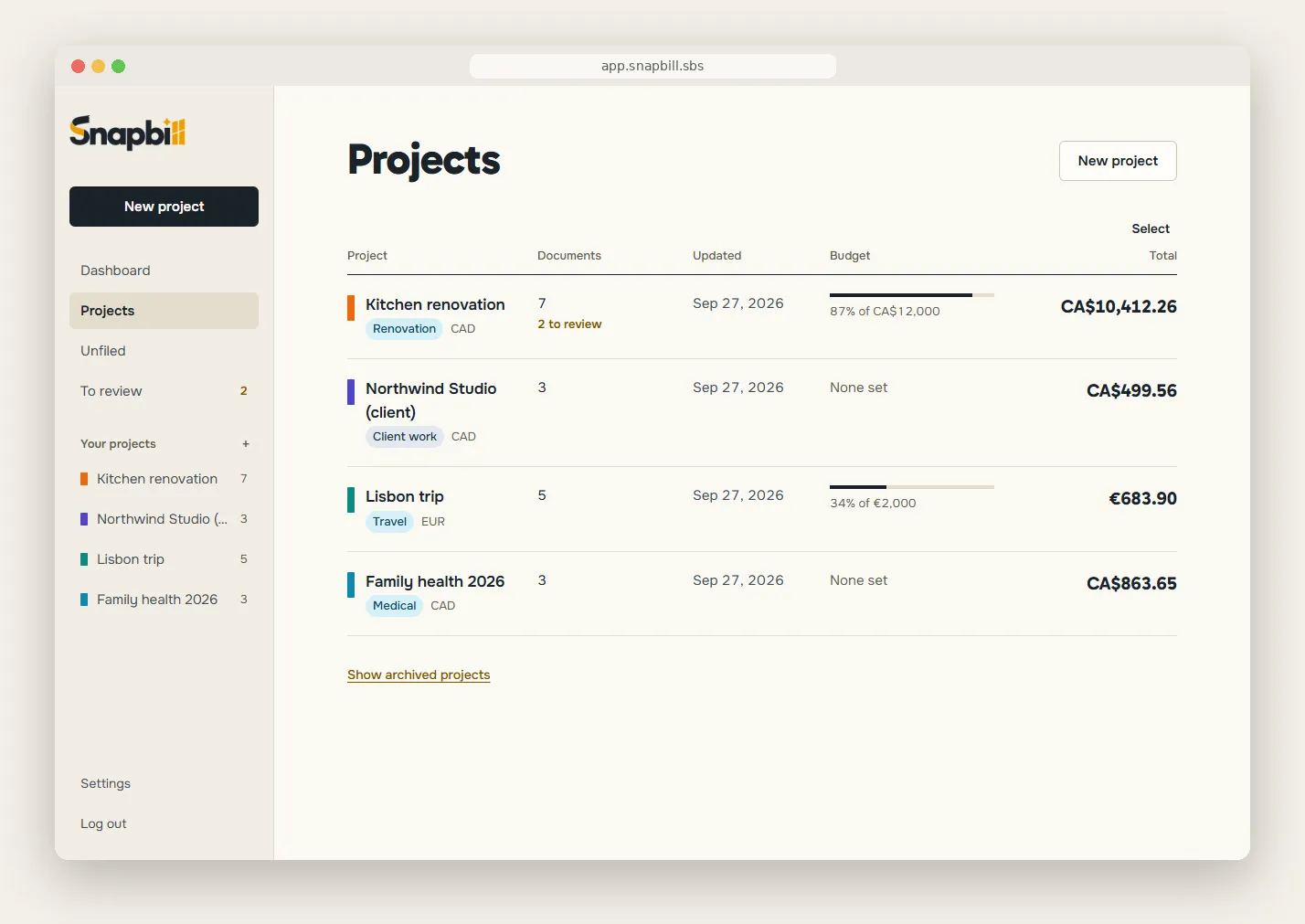Click the Client work tag

tap(405, 437)
